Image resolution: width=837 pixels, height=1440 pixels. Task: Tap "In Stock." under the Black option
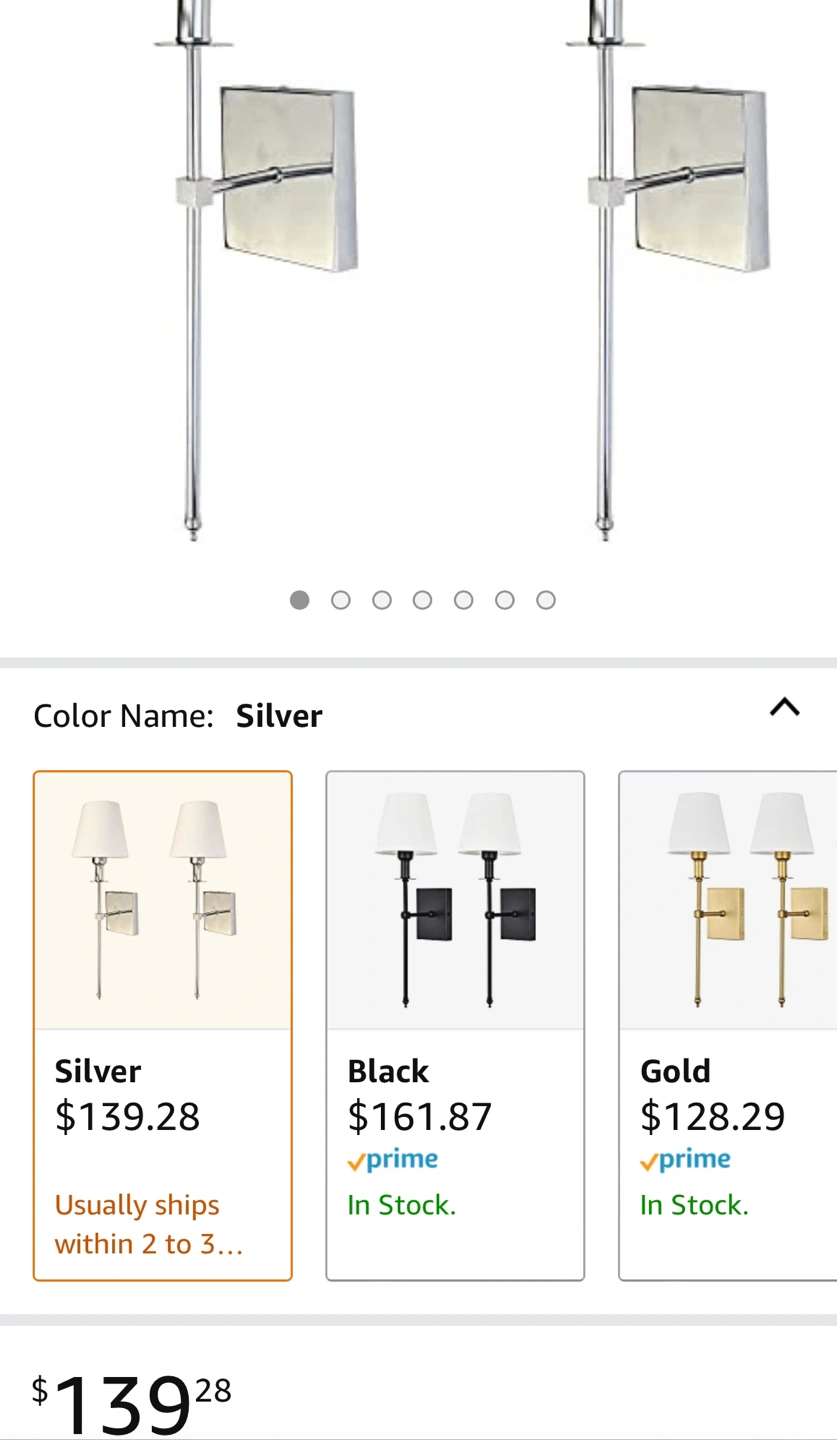[x=401, y=1205]
